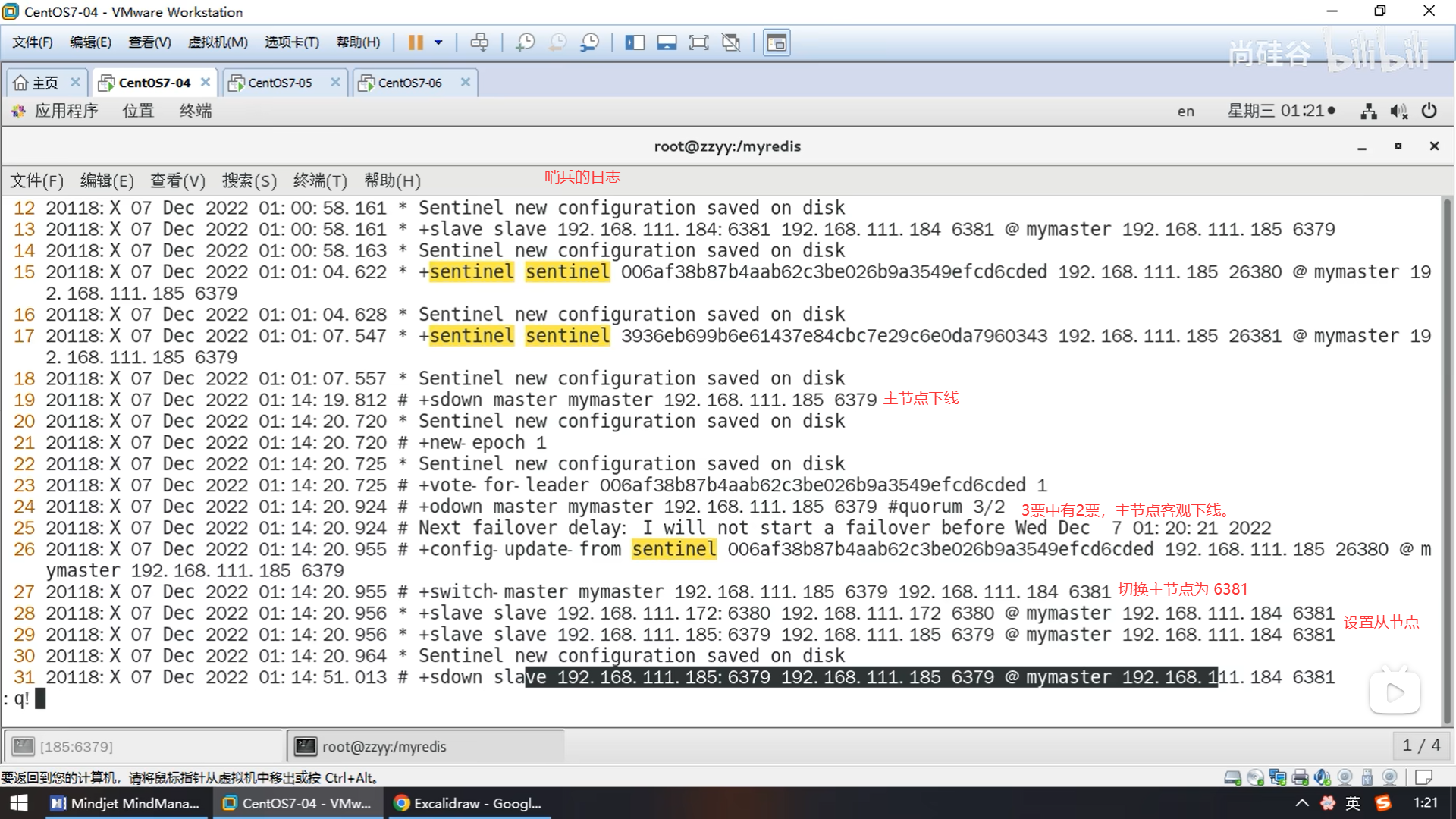Image resolution: width=1456 pixels, height=819 pixels.
Task: Switch to CentOS7-05 tab
Action: (x=280, y=83)
